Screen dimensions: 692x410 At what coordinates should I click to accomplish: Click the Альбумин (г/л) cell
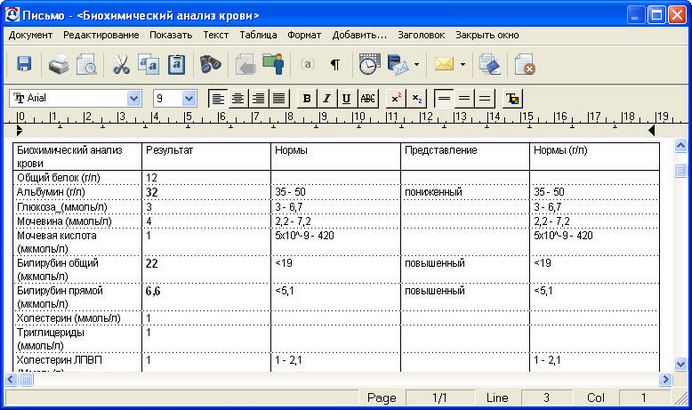77,192
